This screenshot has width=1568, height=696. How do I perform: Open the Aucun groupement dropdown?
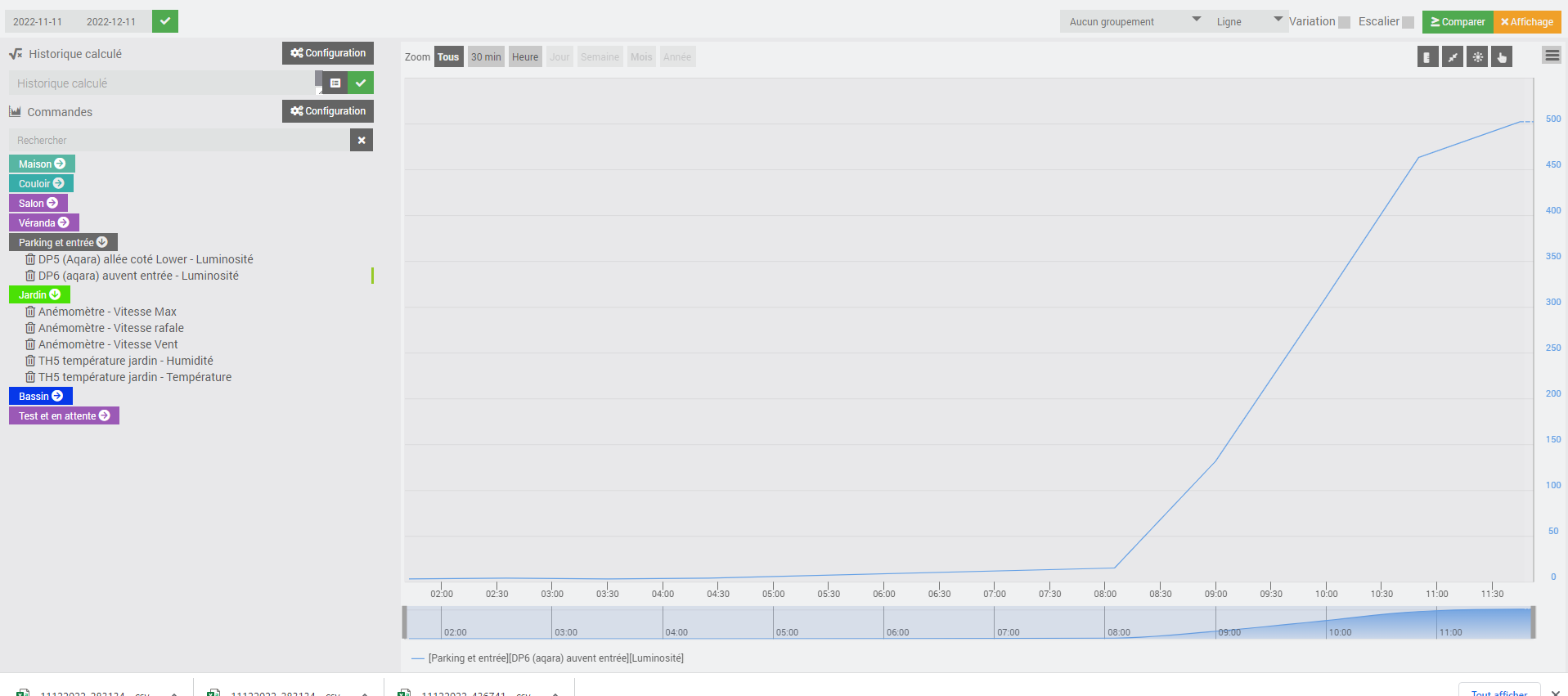click(1133, 21)
